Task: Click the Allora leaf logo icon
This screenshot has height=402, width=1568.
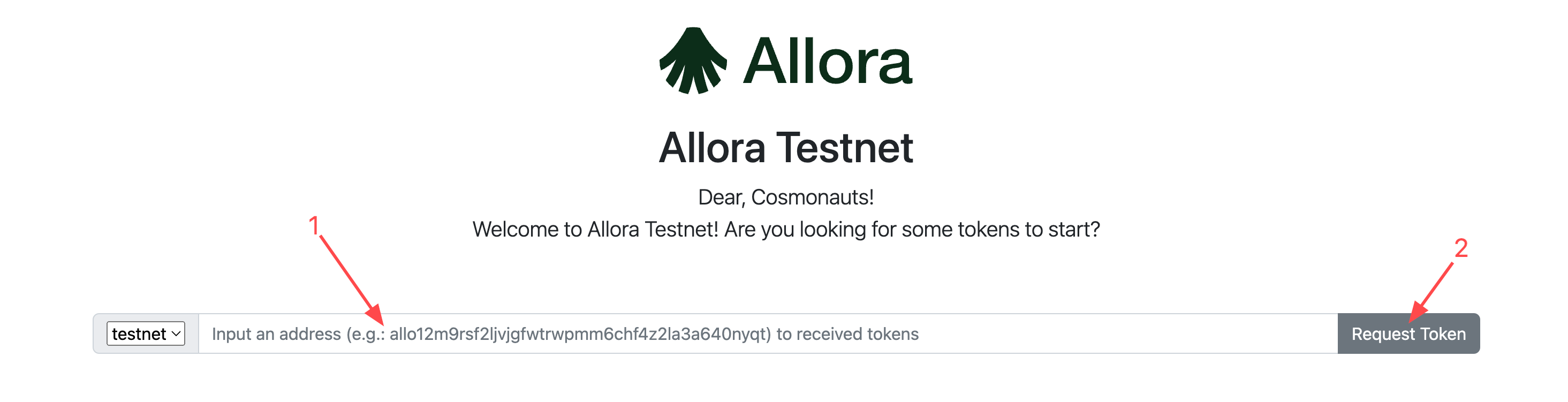Action: click(693, 61)
